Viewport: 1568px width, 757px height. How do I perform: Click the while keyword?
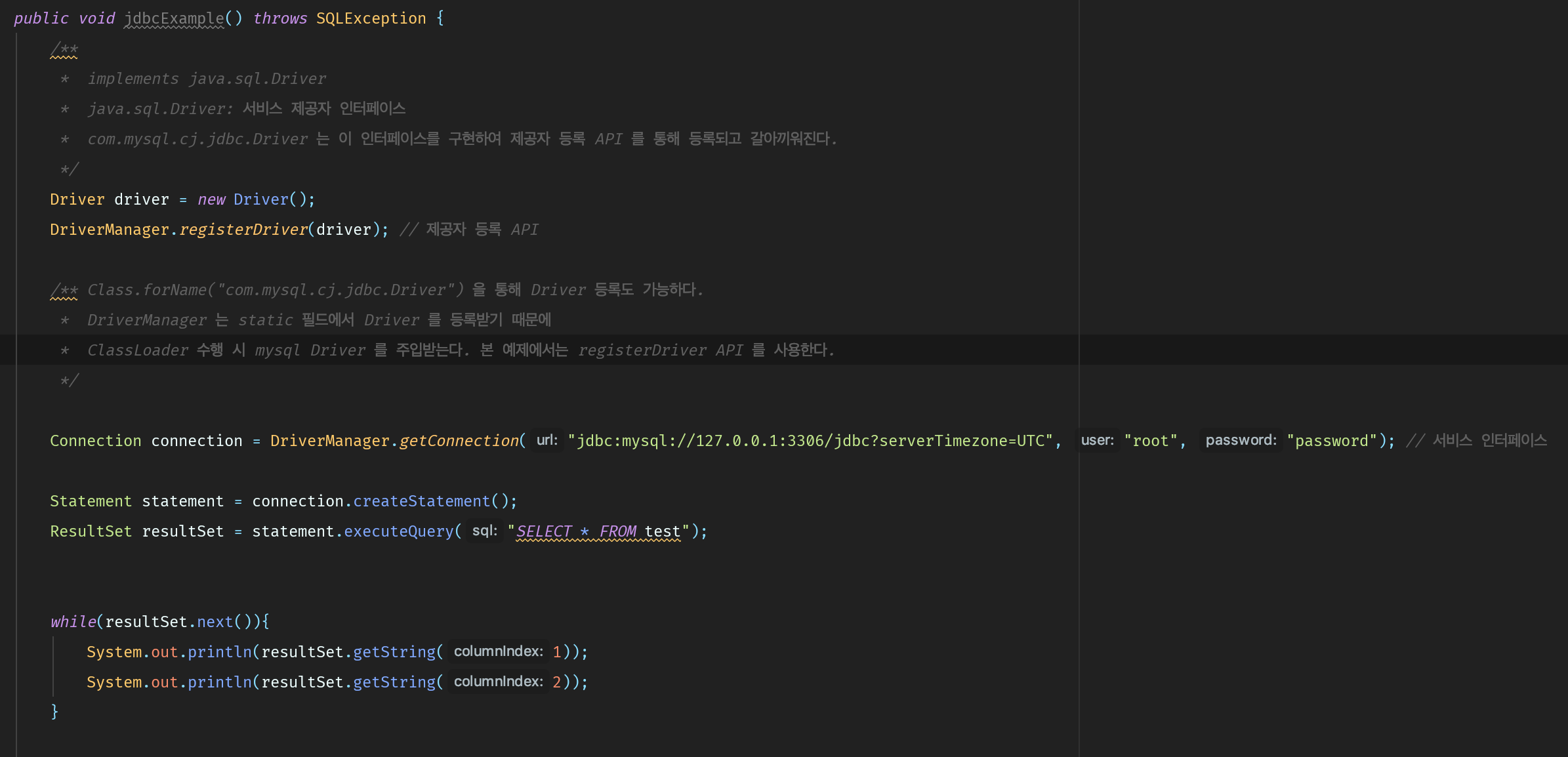click(73, 622)
